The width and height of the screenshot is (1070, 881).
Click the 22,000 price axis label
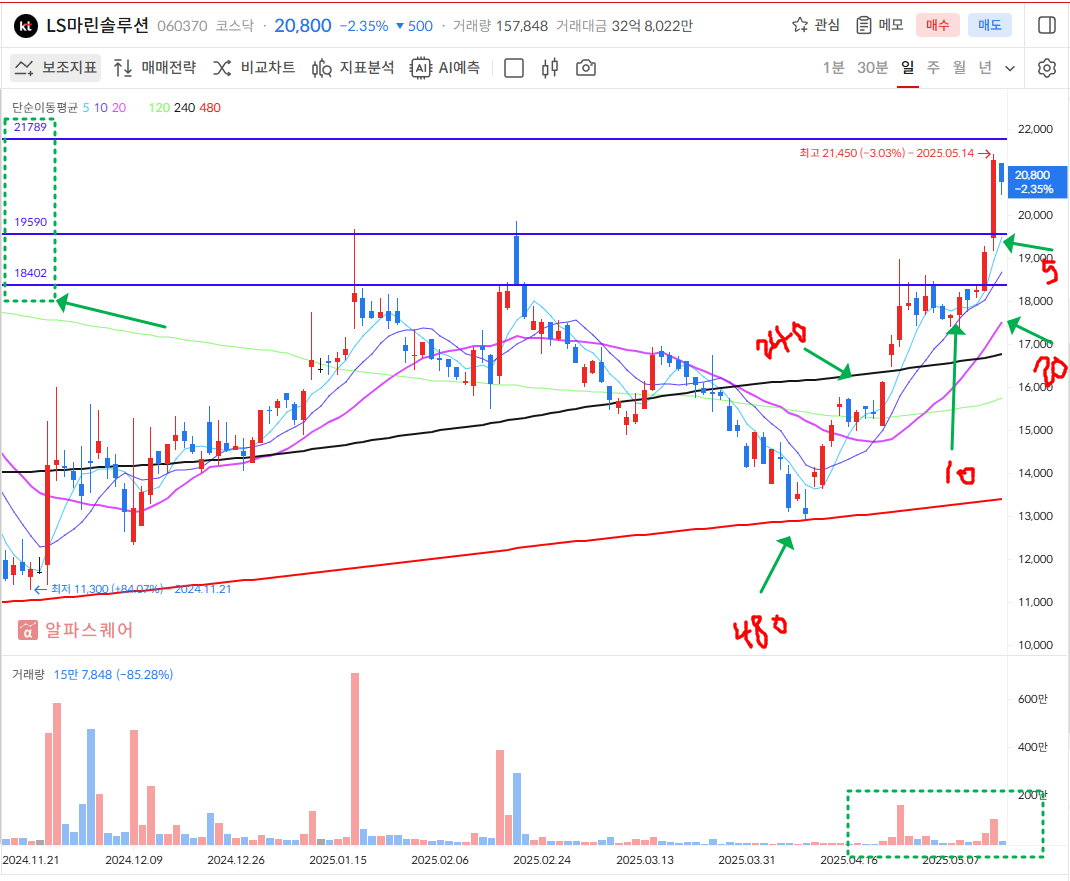(1035, 129)
